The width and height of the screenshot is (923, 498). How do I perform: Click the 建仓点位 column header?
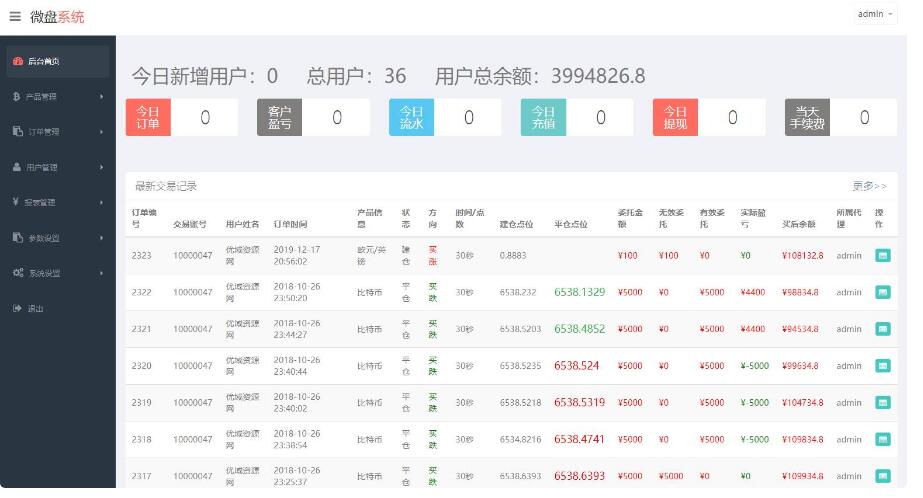(x=516, y=224)
